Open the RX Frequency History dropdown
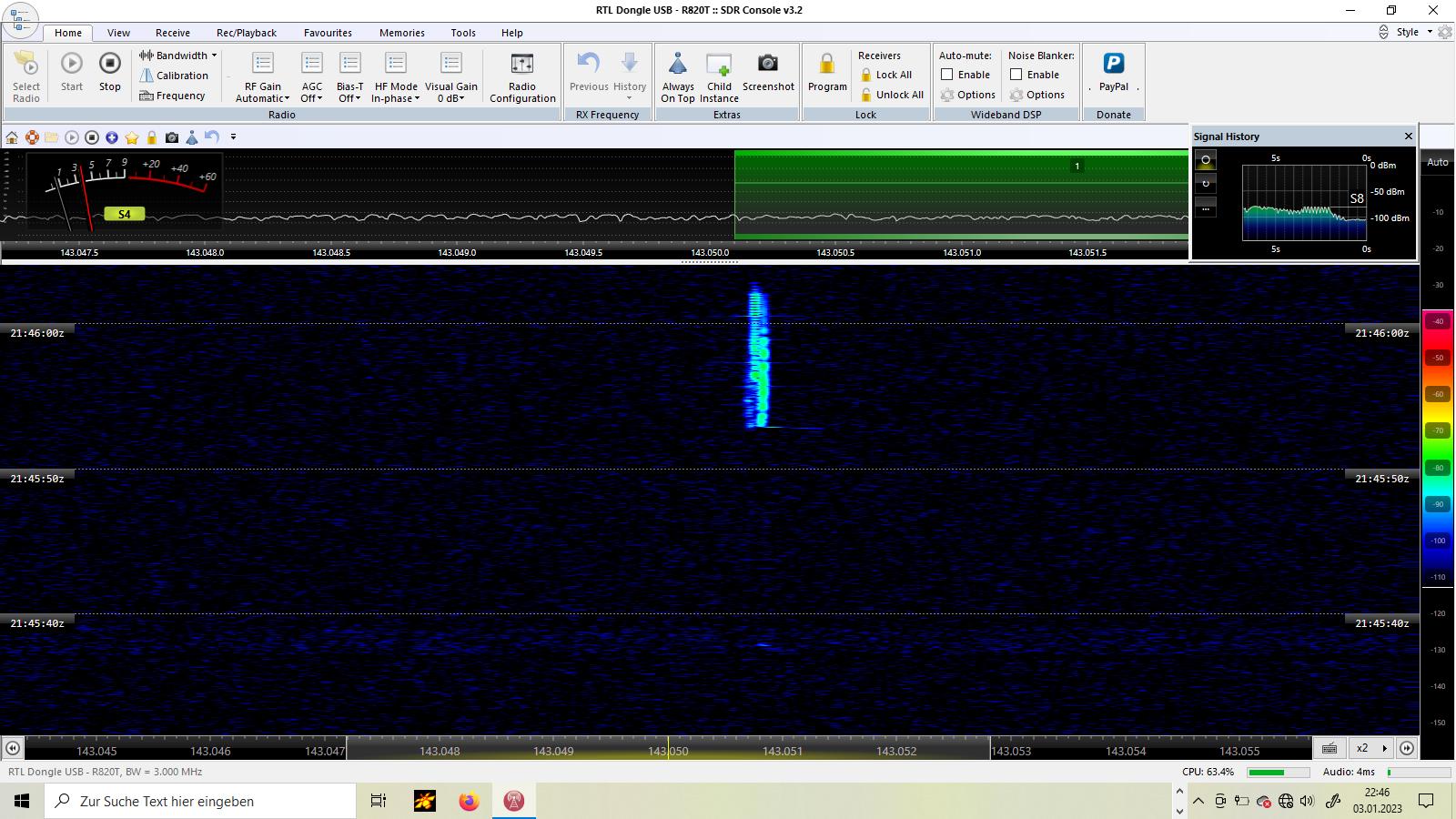 click(630, 76)
